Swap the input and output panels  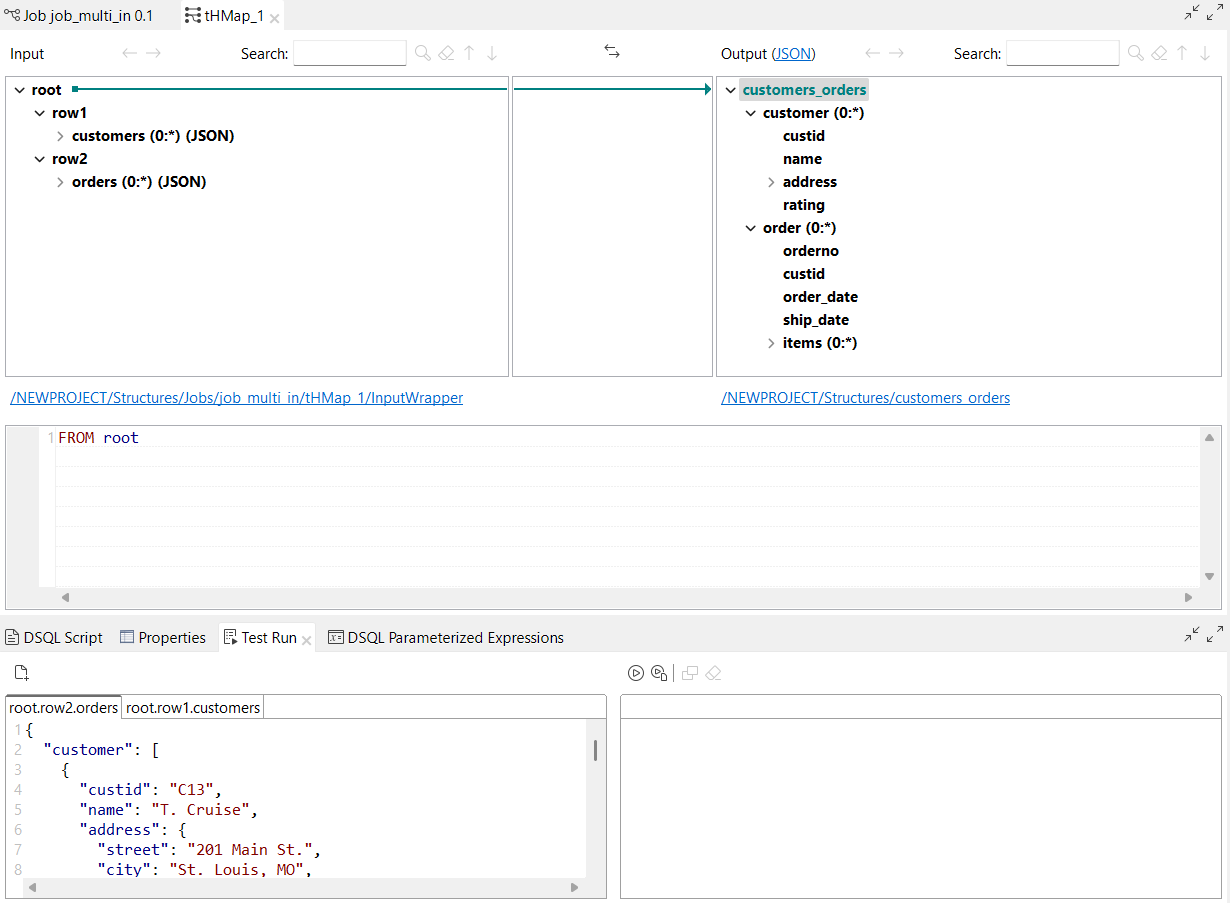point(612,53)
